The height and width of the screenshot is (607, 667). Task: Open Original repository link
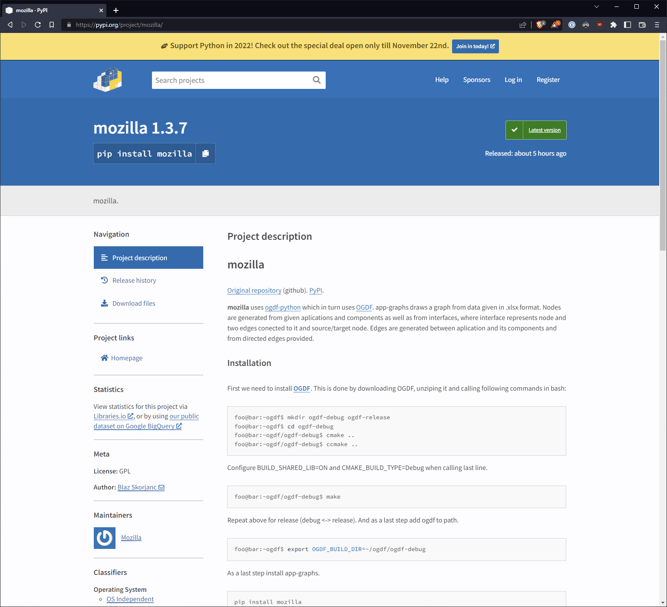click(254, 291)
